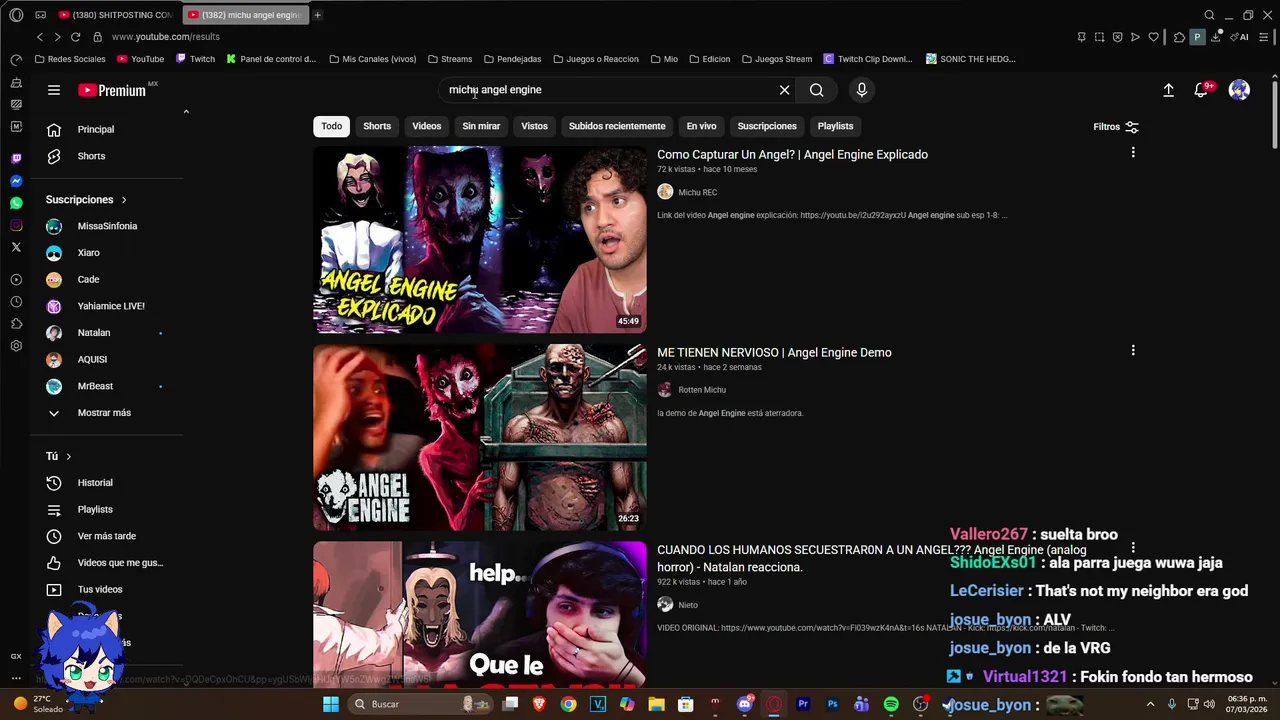
Task: Select the Vistos filter chip
Action: 535,126
